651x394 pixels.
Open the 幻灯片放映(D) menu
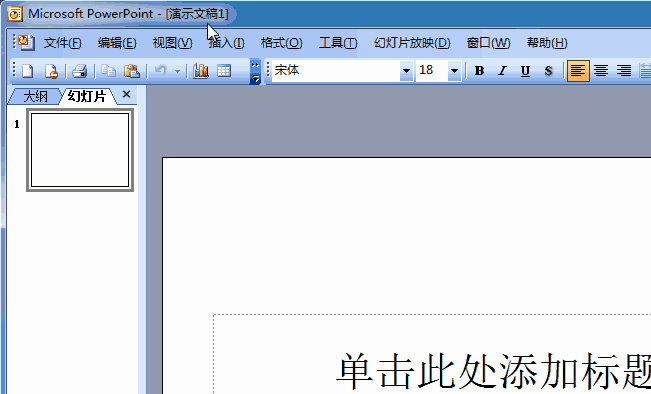pos(412,43)
